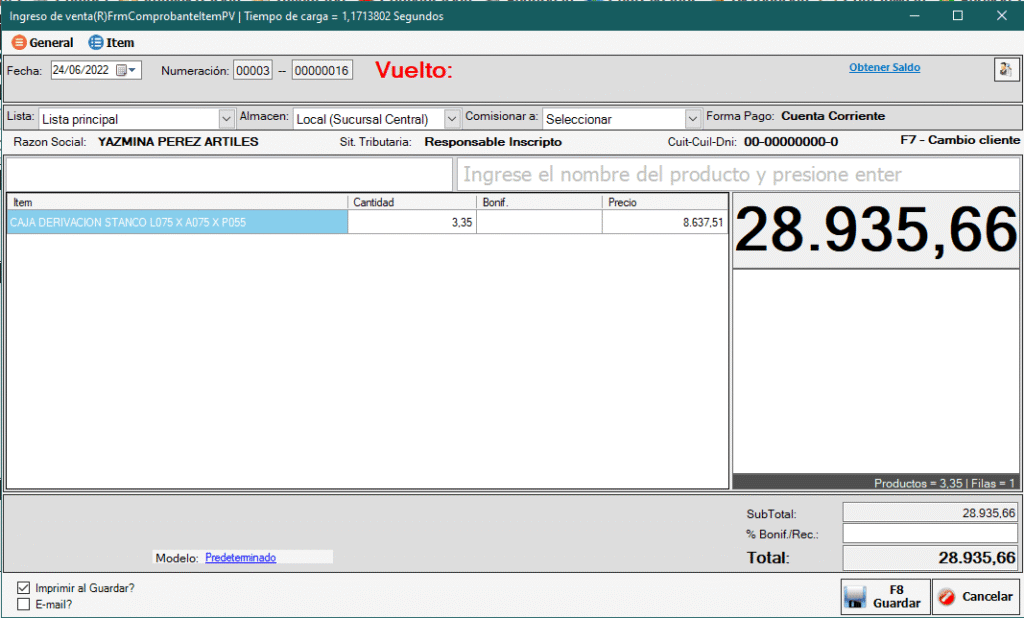Screen dimensions: 1024x618
Task: Maximize the sales entry window
Action: point(957,16)
